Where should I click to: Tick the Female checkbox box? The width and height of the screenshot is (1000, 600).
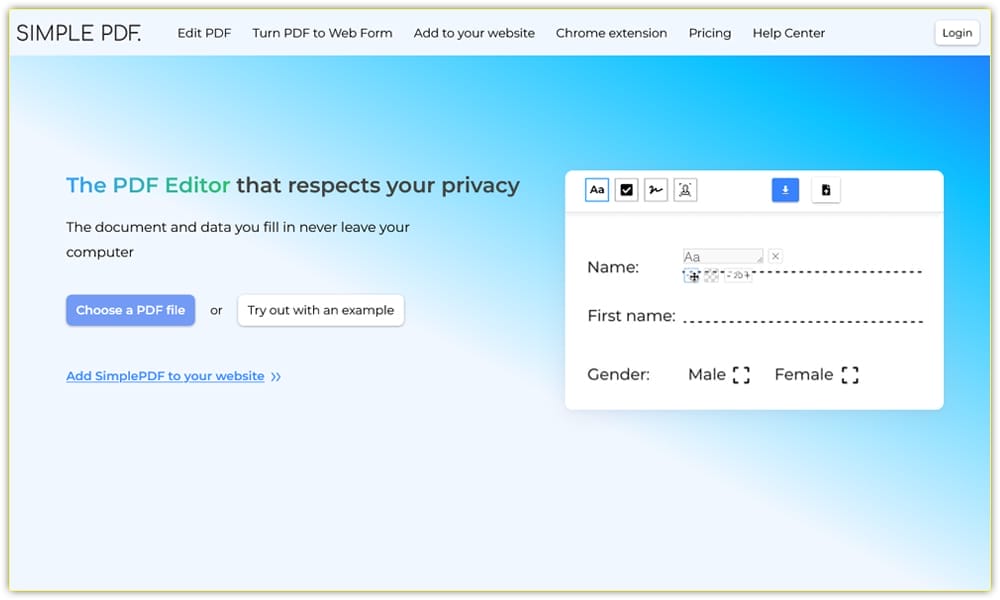click(x=849, y=375)
